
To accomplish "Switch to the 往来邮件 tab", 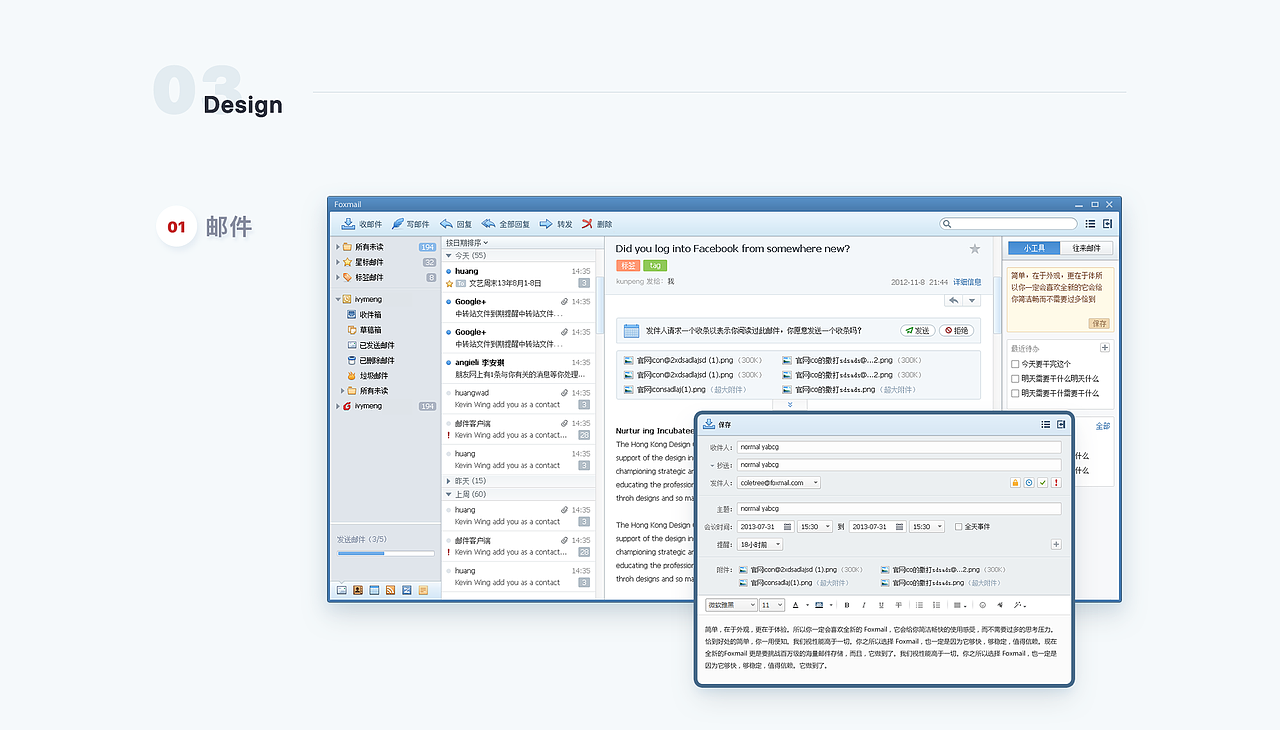I will (1086, 248).
